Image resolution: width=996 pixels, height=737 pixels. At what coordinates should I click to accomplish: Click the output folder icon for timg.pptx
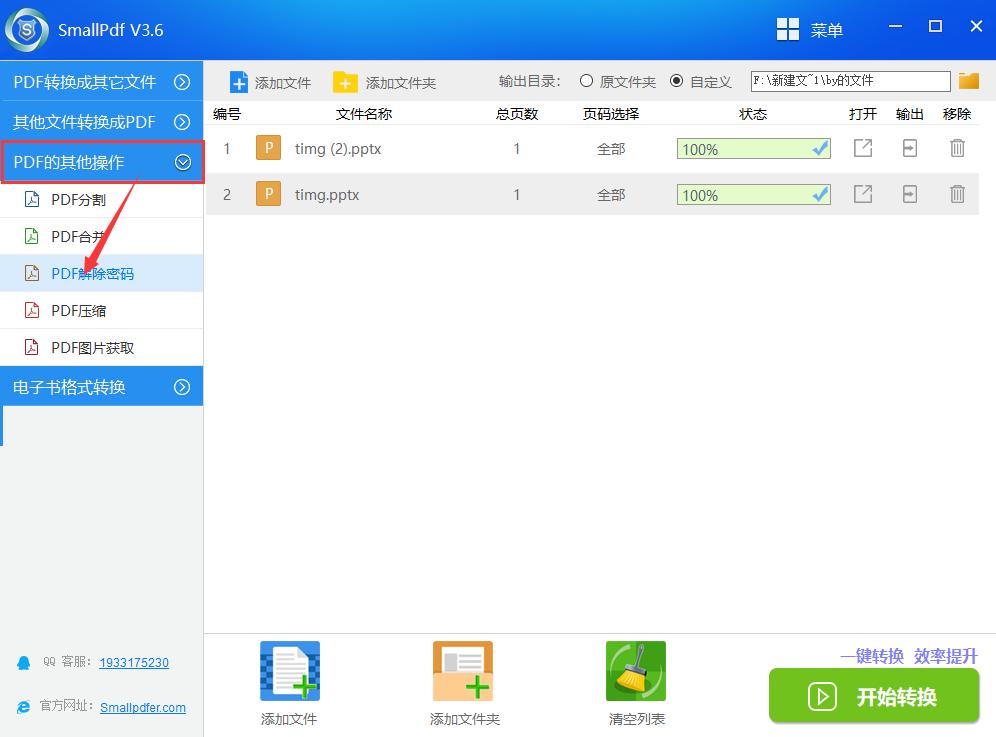[x=909, y=194]
